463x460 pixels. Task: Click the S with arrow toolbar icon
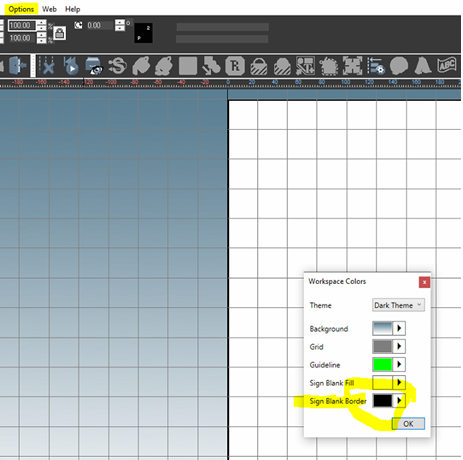118,65
